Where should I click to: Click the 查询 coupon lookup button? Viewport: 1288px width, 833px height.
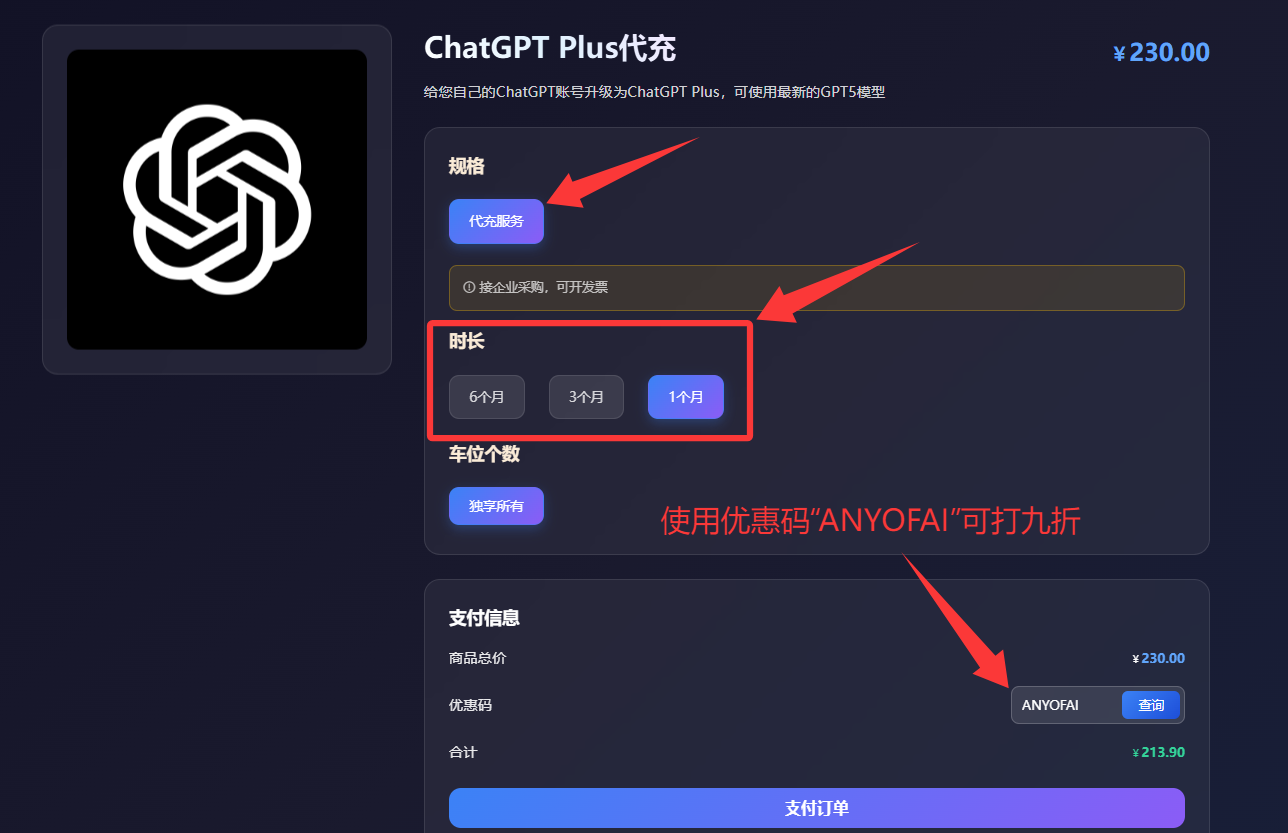1151,705
